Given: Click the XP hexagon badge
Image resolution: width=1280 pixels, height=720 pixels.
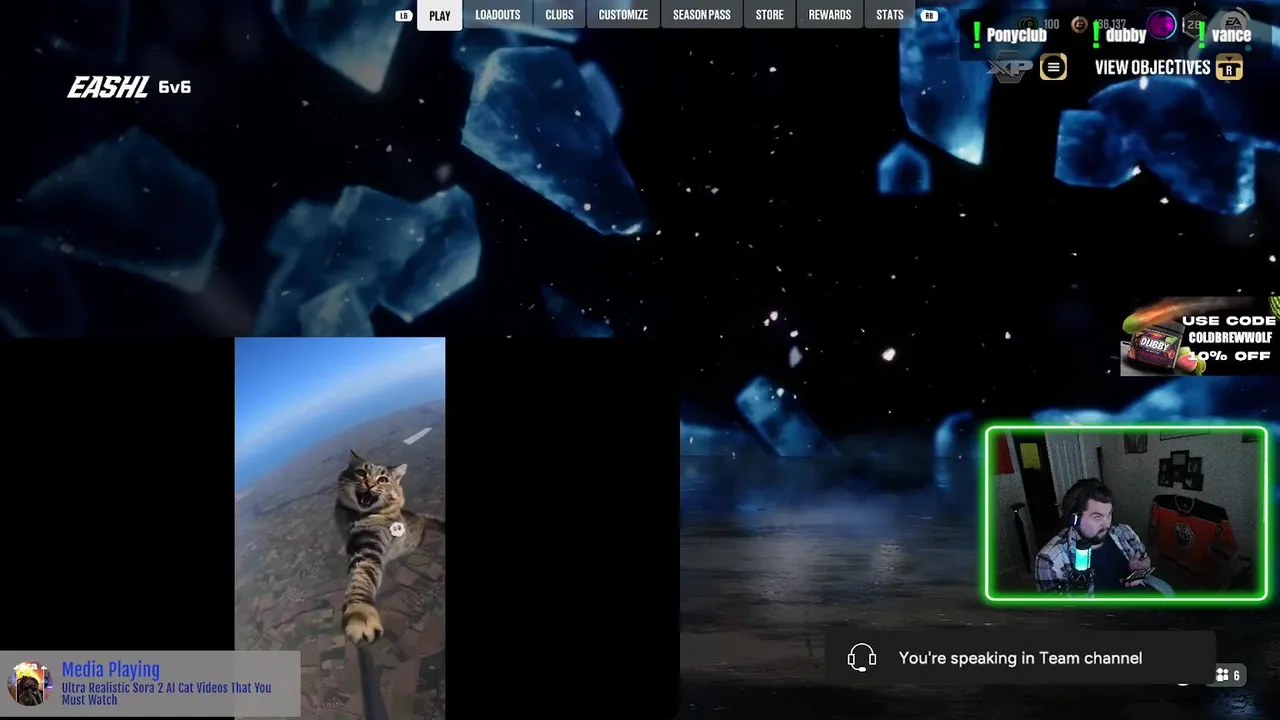Looking at the screenshot, I should coord(1011,67).
